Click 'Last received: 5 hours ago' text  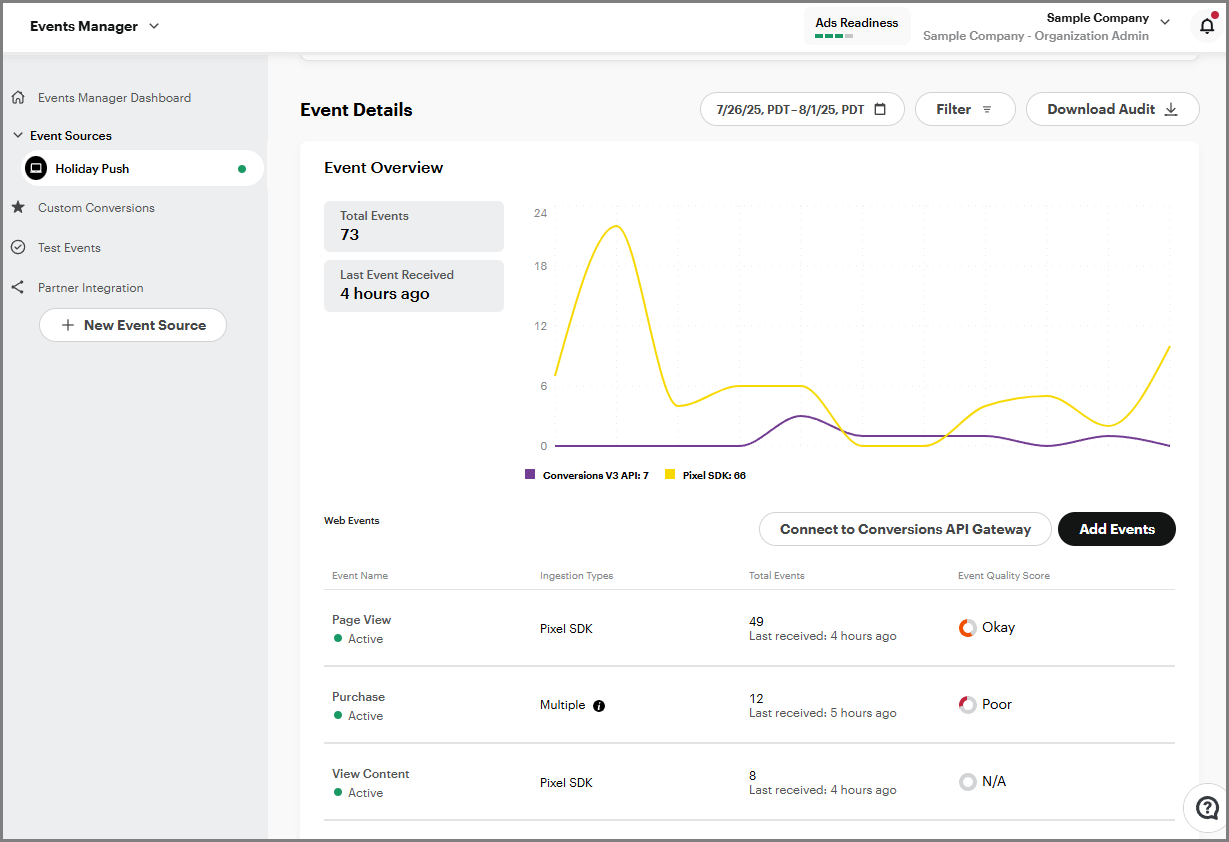point(822,713)
